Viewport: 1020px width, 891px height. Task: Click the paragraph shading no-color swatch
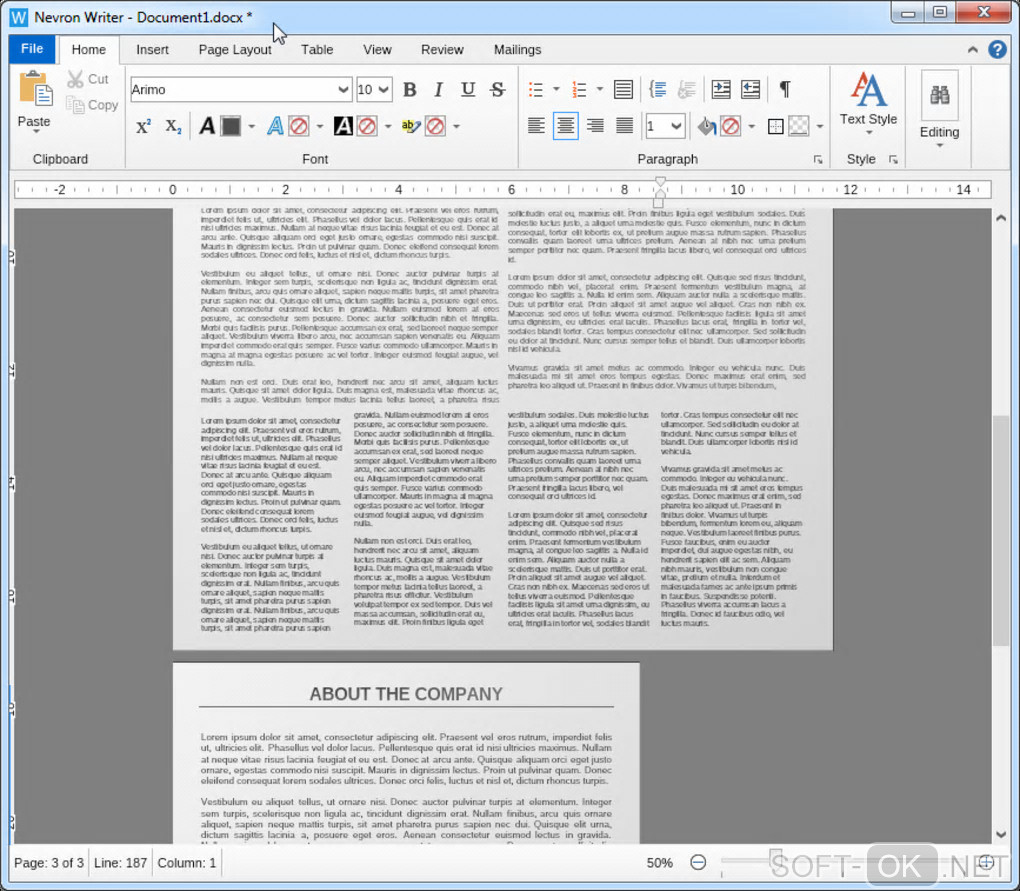pos(731,126)
